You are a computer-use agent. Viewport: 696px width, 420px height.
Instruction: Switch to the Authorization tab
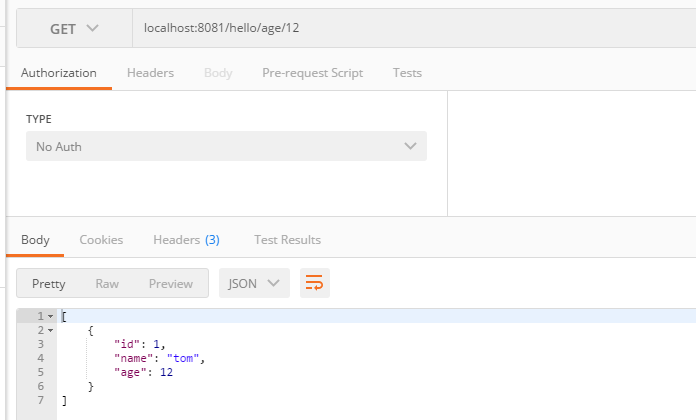(59, 73)
